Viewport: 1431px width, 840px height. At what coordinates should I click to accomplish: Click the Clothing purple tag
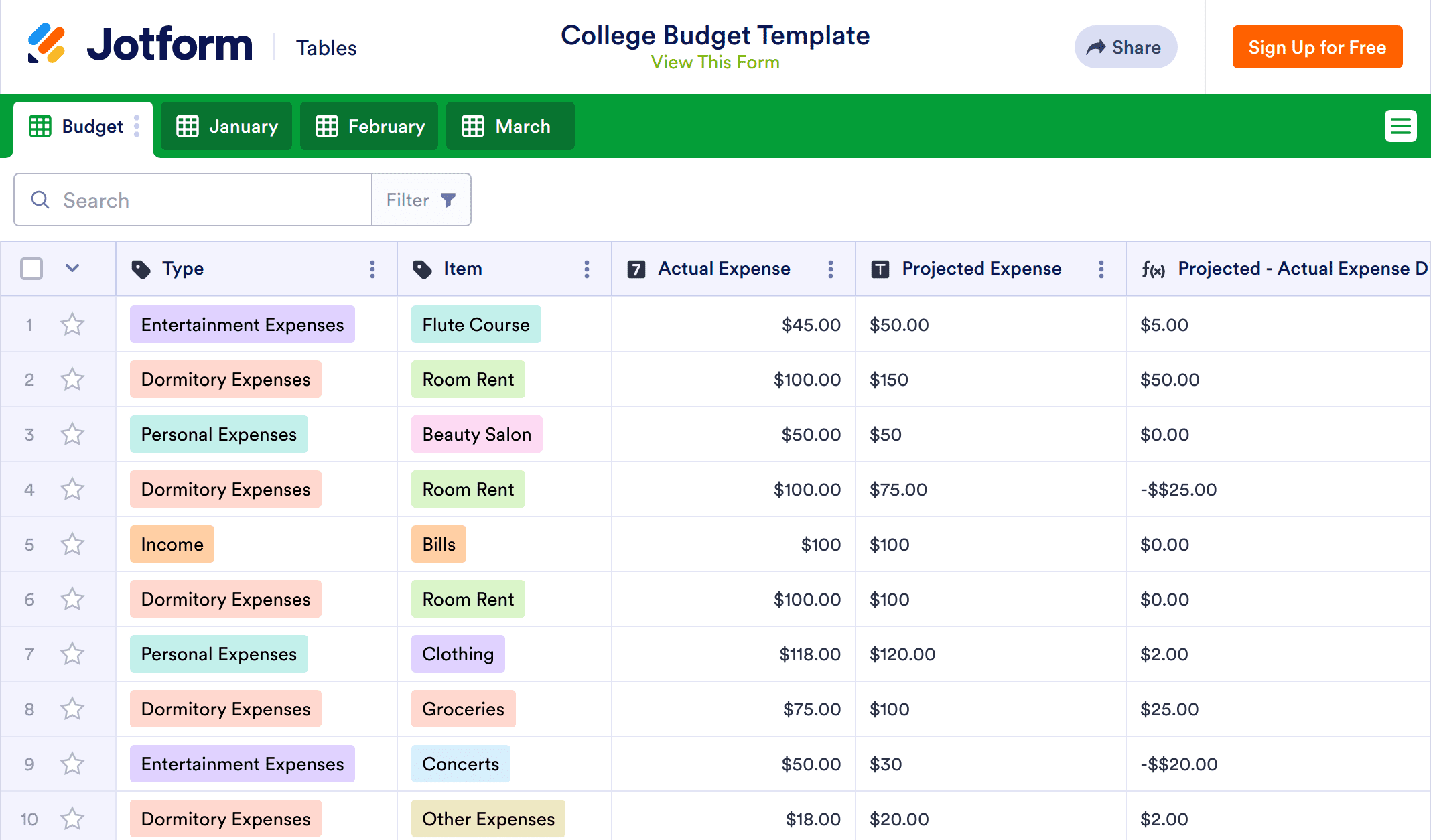[x=458, y=654]
